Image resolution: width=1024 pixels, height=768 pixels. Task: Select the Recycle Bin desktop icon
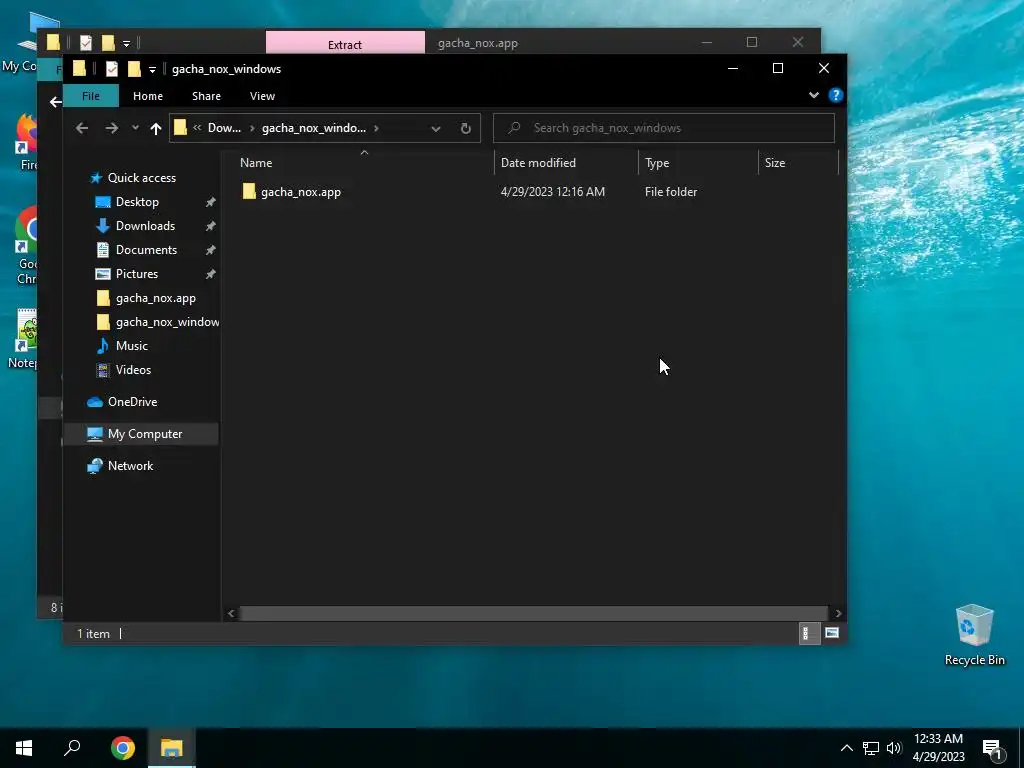point(974,635)
